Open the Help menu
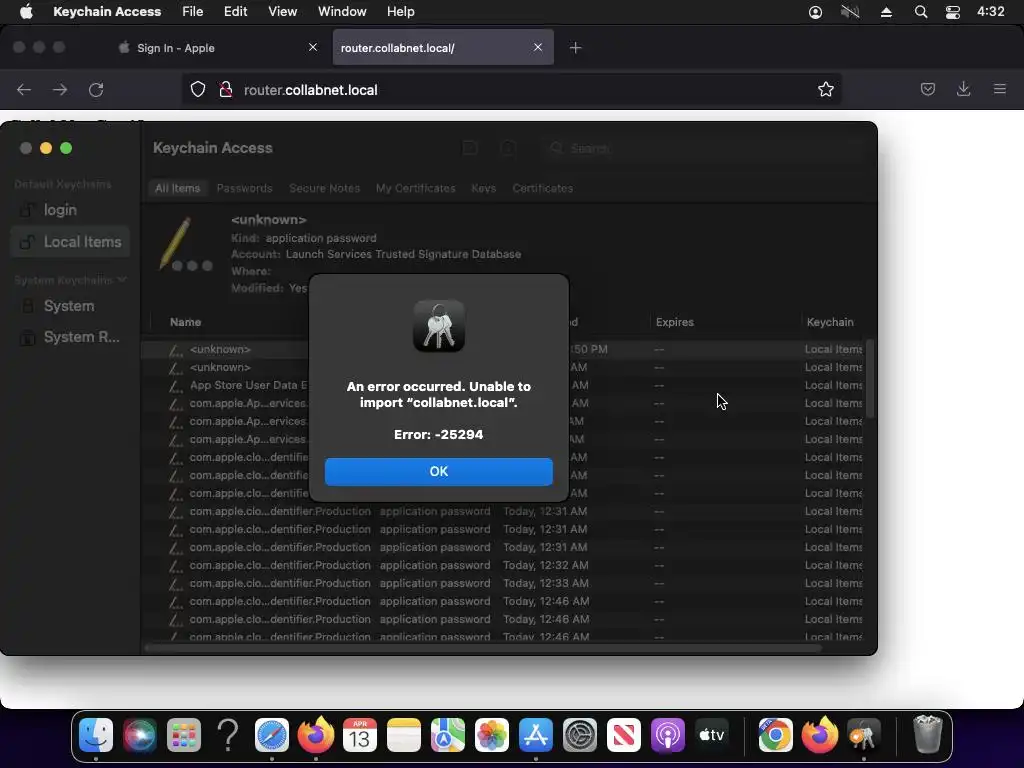 click(400, 11)
